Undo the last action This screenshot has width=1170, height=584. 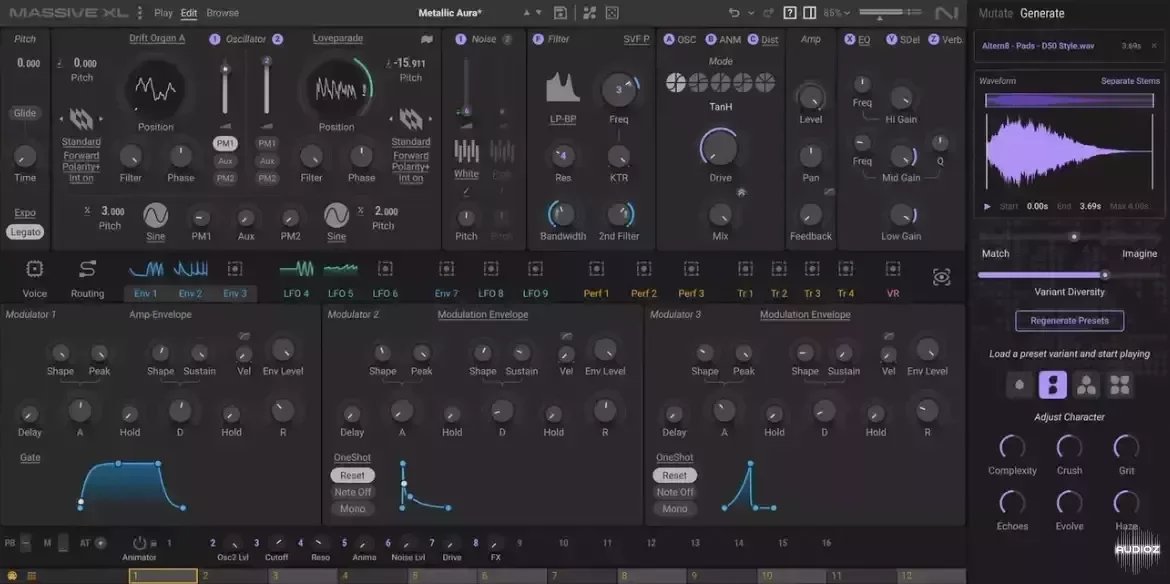coord(733,13)
